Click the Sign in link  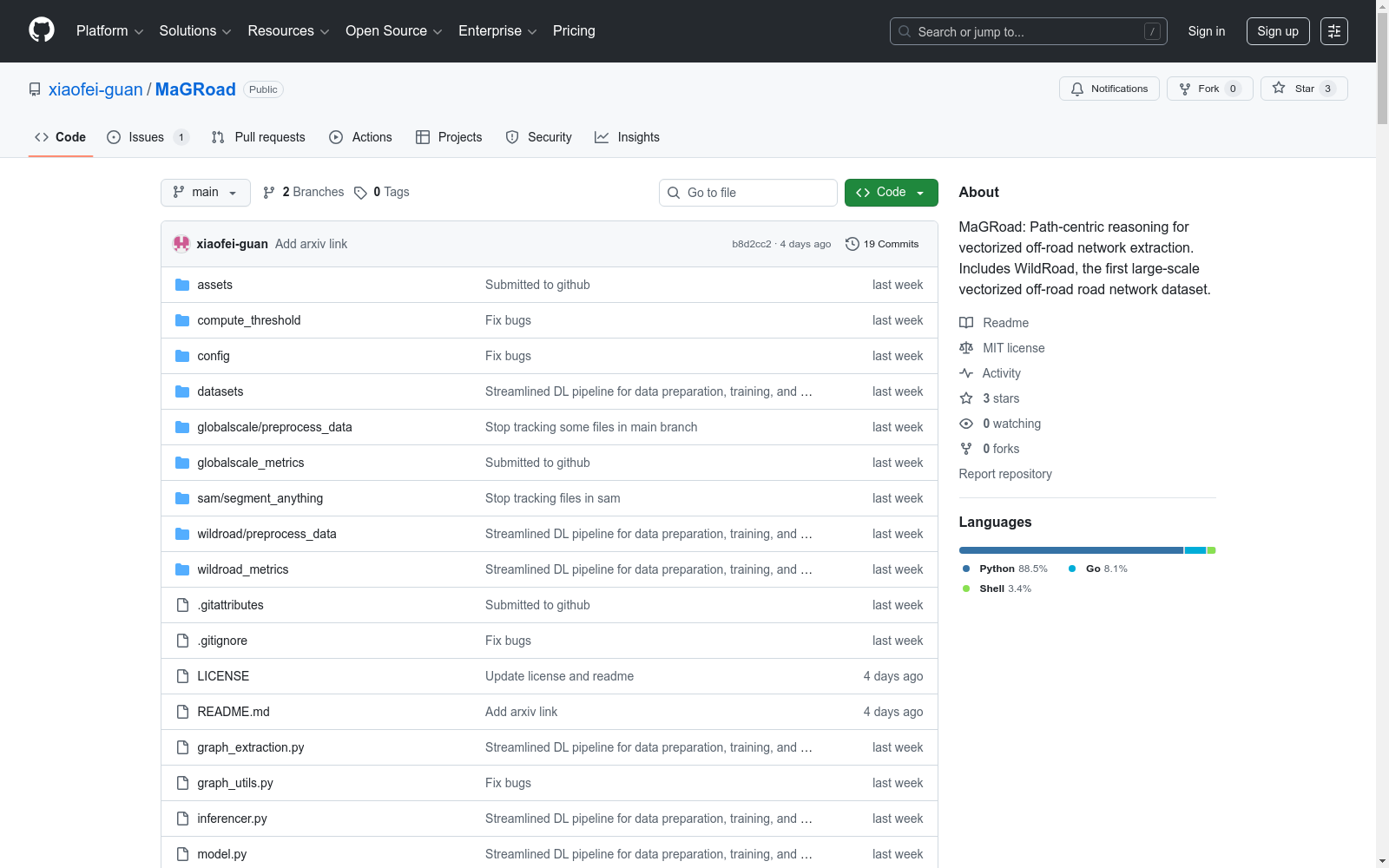1207,31
